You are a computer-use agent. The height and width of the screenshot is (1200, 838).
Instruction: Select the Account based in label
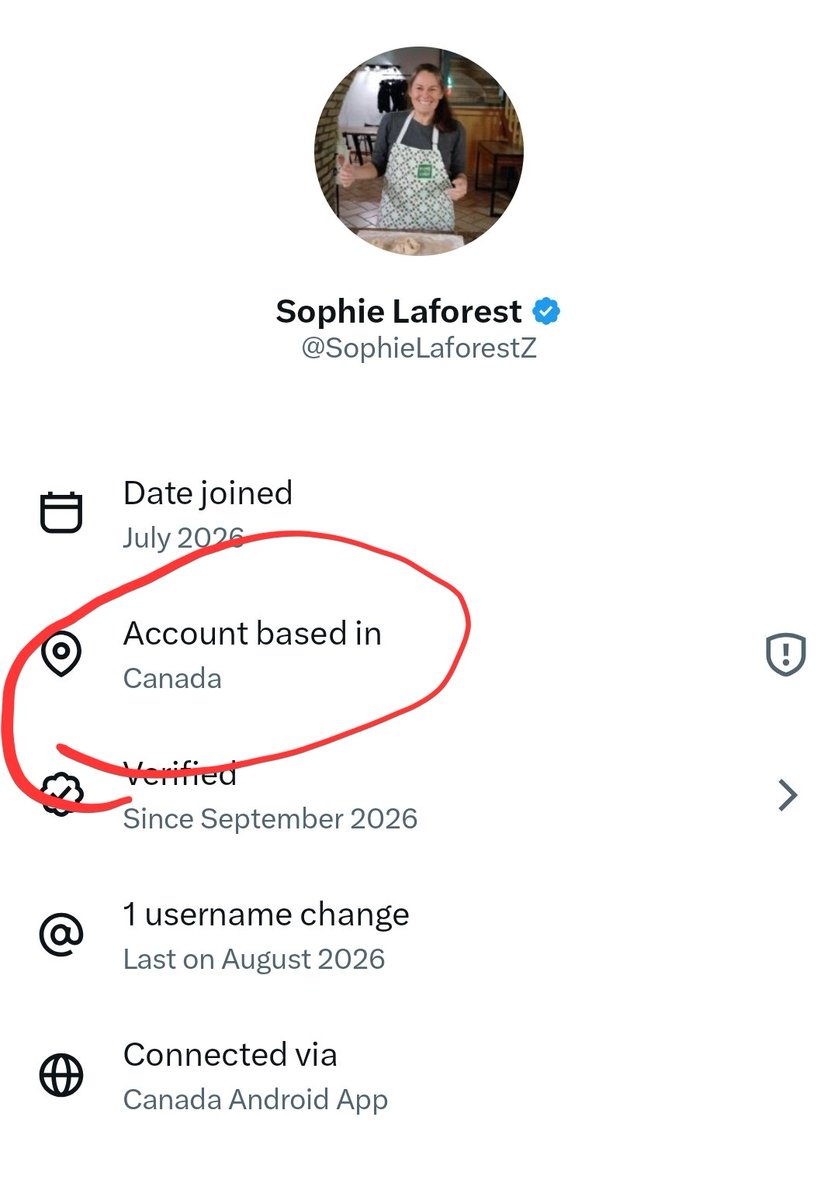[252, 633]
